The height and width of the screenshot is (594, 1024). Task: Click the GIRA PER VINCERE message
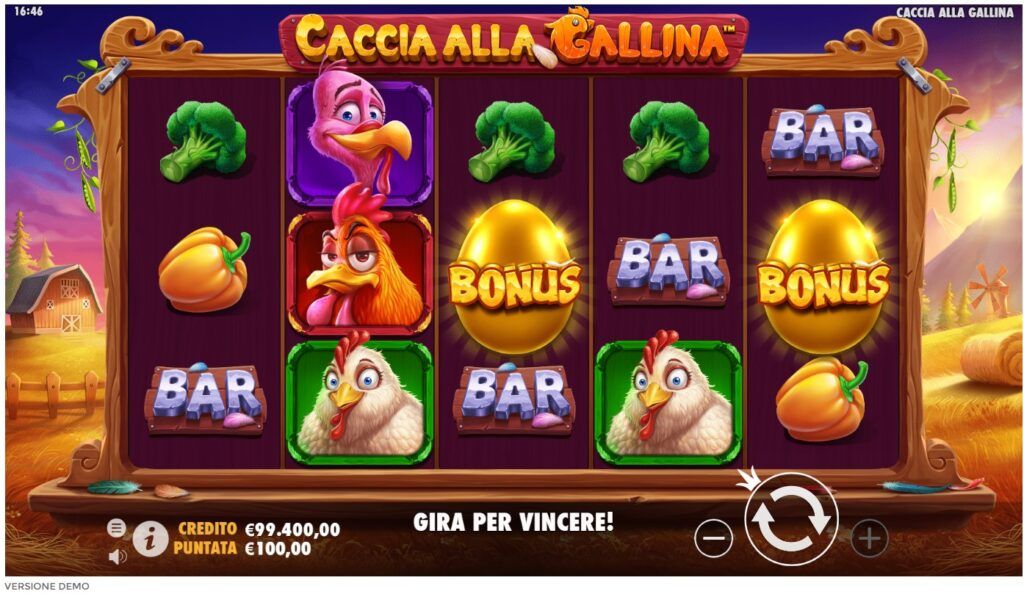tap(513, 522)
